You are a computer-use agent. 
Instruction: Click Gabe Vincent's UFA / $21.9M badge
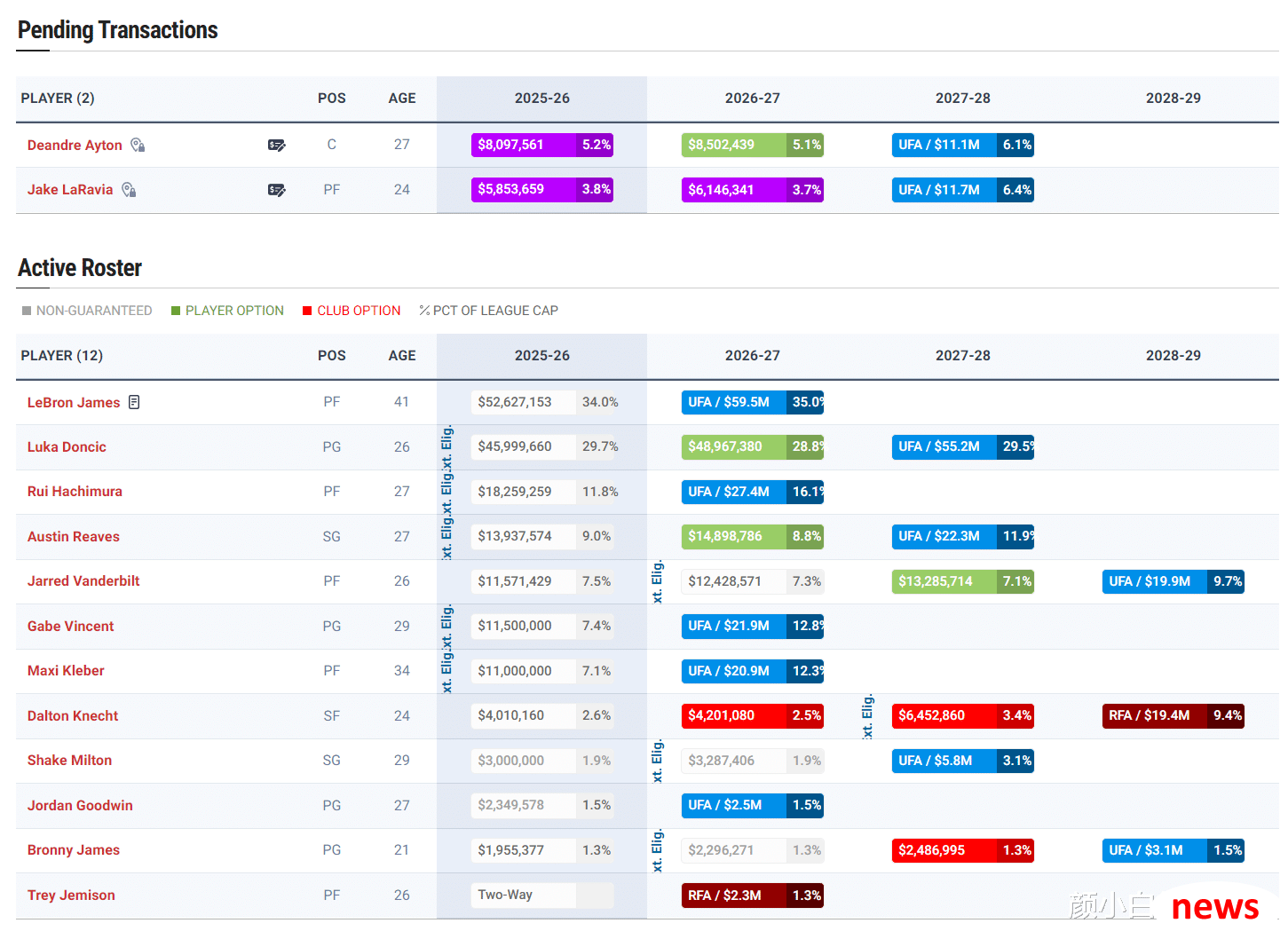click(753, 626)
